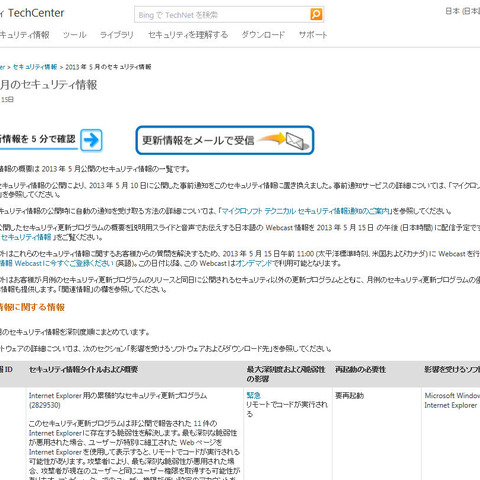480x480 pixels.
Task: Click the 情報を 5 分で確認 link text
Action: (x=38, y=139)
